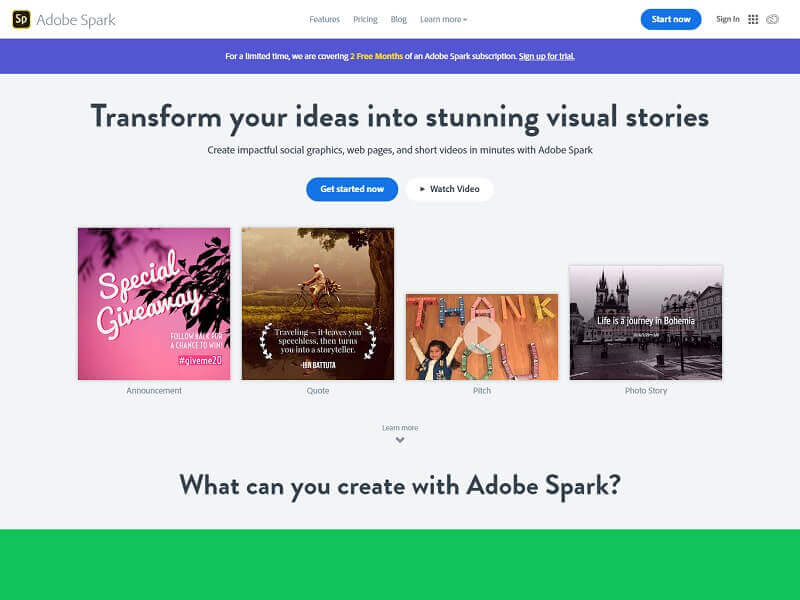Click the Pitch caption
The image size is (800, 600).
(482, 390)
